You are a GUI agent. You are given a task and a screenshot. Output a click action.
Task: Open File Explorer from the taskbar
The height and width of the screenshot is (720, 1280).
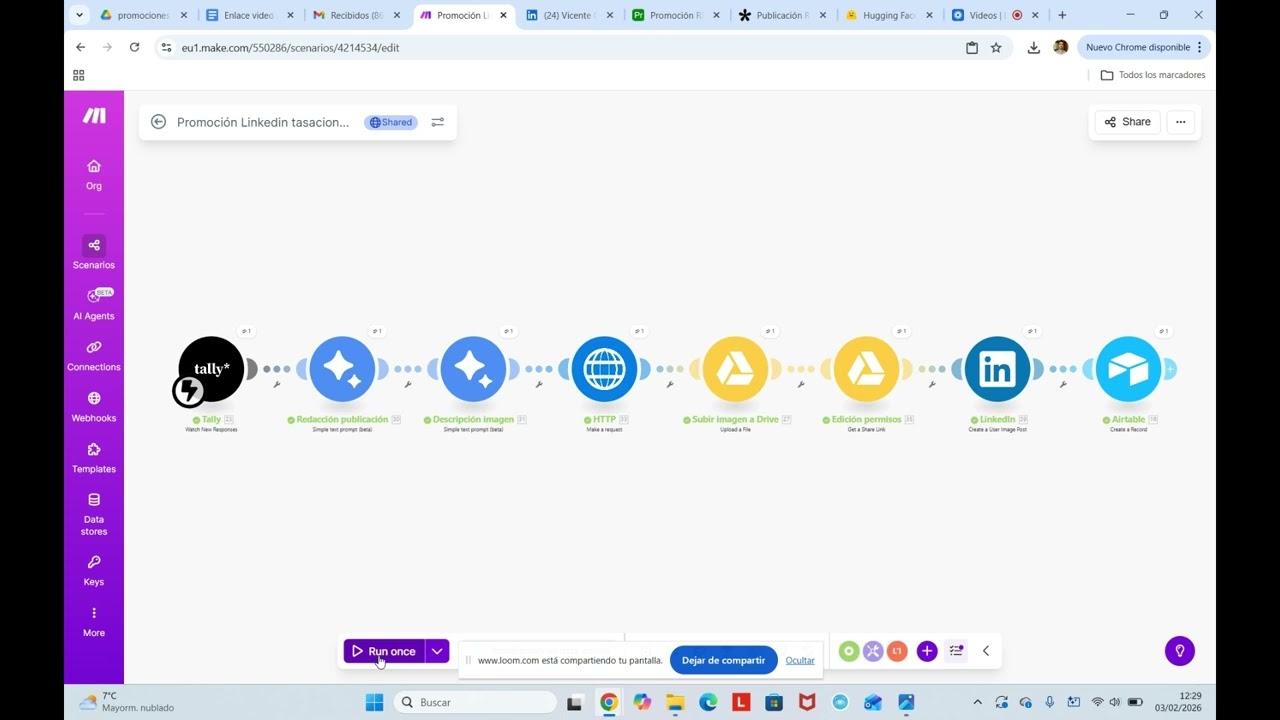675,702
